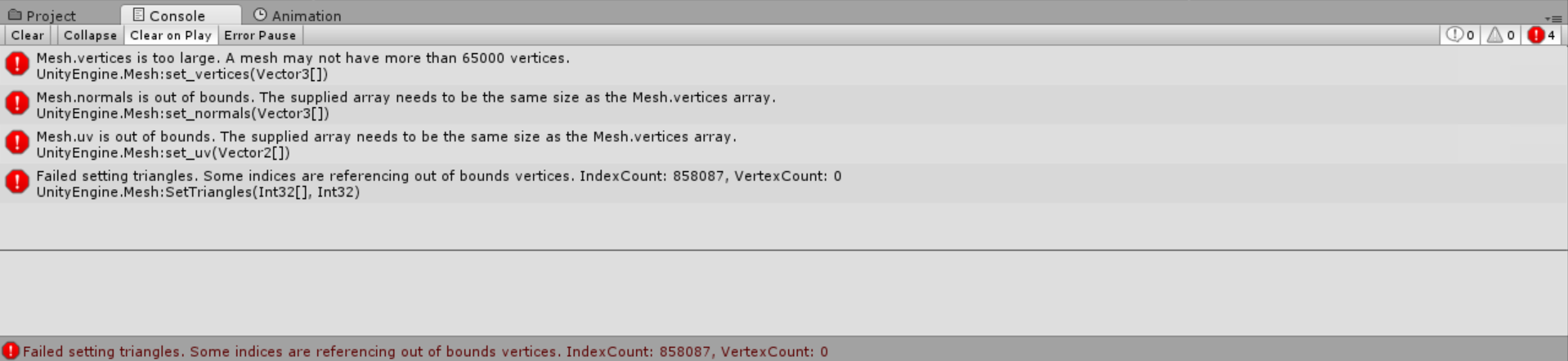Screen dimensions: 1568x361
Task: Toggle Error Pause option
Action: point(260,35)
